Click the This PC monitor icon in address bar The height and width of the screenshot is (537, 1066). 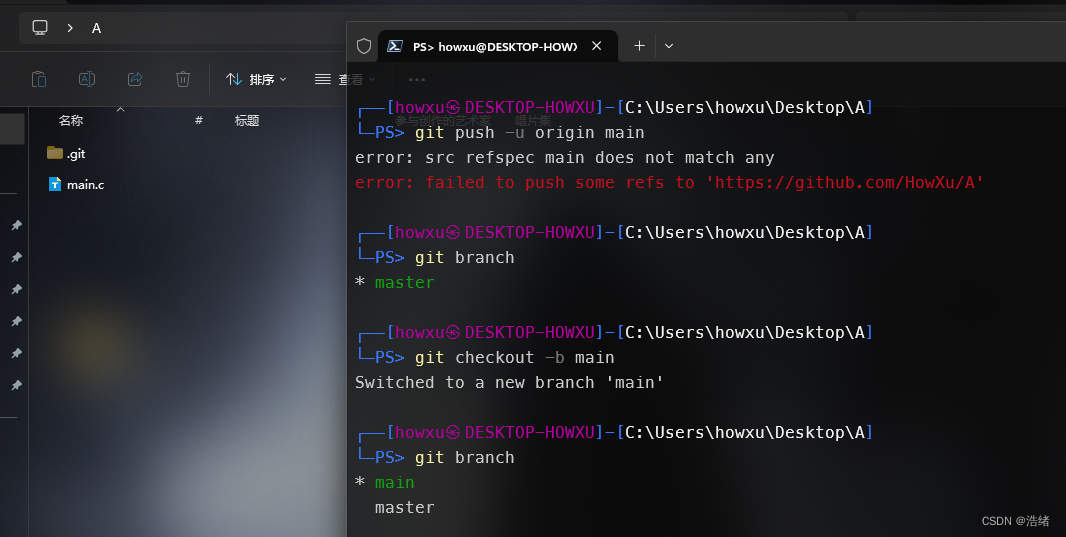(40, 28)
